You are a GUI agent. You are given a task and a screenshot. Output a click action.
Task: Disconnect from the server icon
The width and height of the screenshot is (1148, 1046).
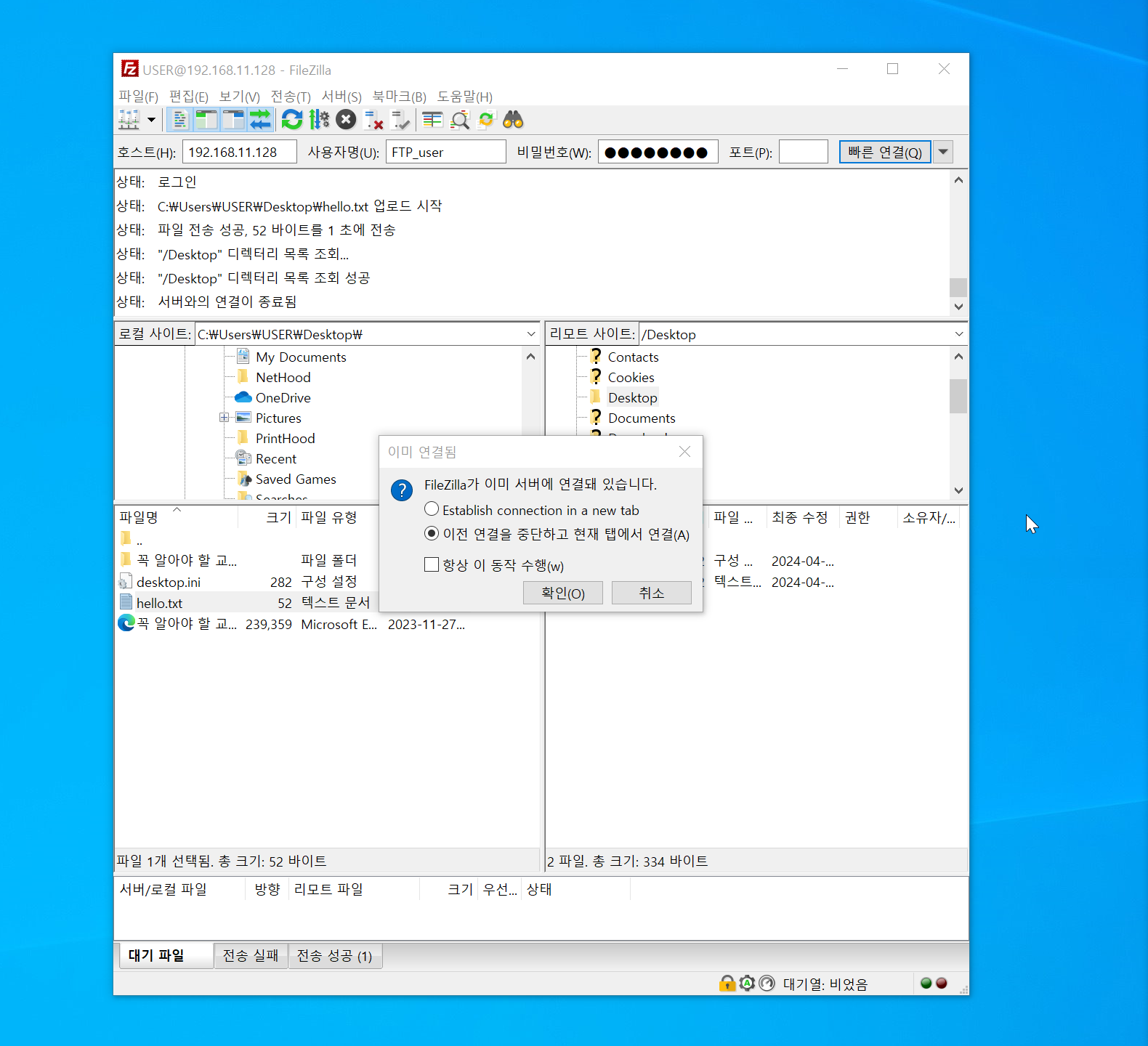coord(373,120)
